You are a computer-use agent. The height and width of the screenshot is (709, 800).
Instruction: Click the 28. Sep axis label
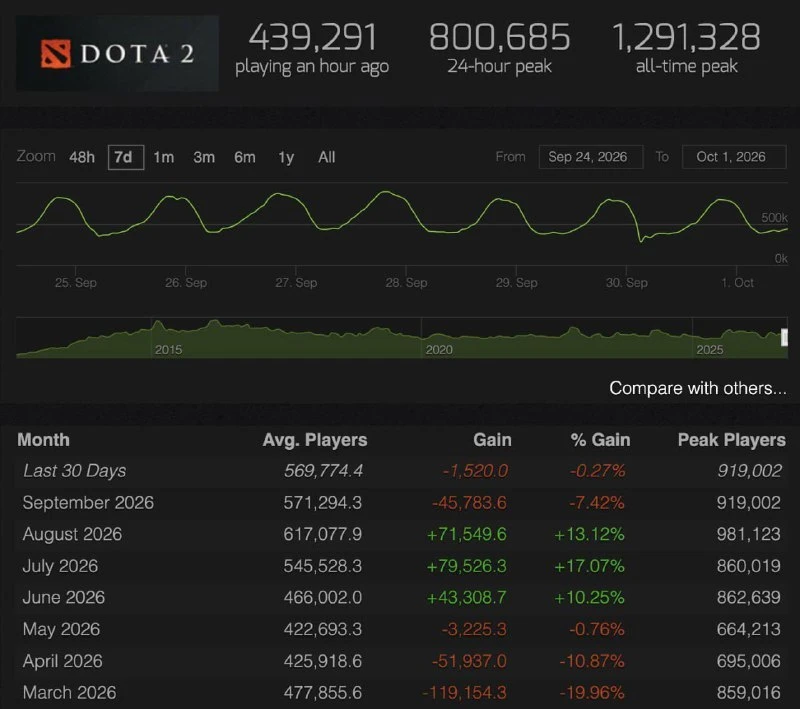tap(406, 283)
